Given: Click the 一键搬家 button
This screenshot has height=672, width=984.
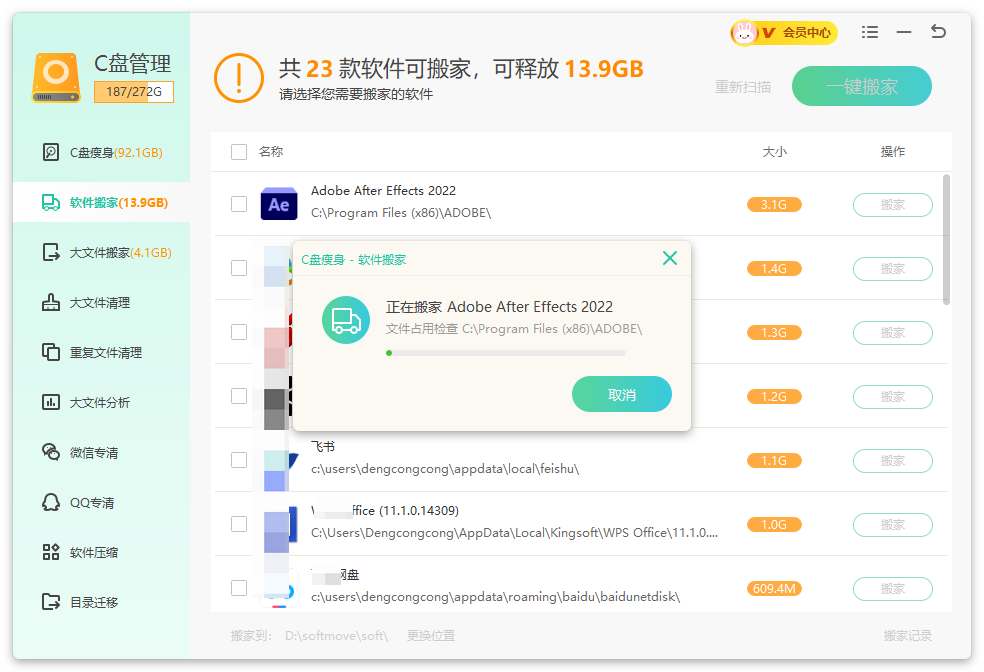Looking at the screenshot, I should [x=862, y=86].
